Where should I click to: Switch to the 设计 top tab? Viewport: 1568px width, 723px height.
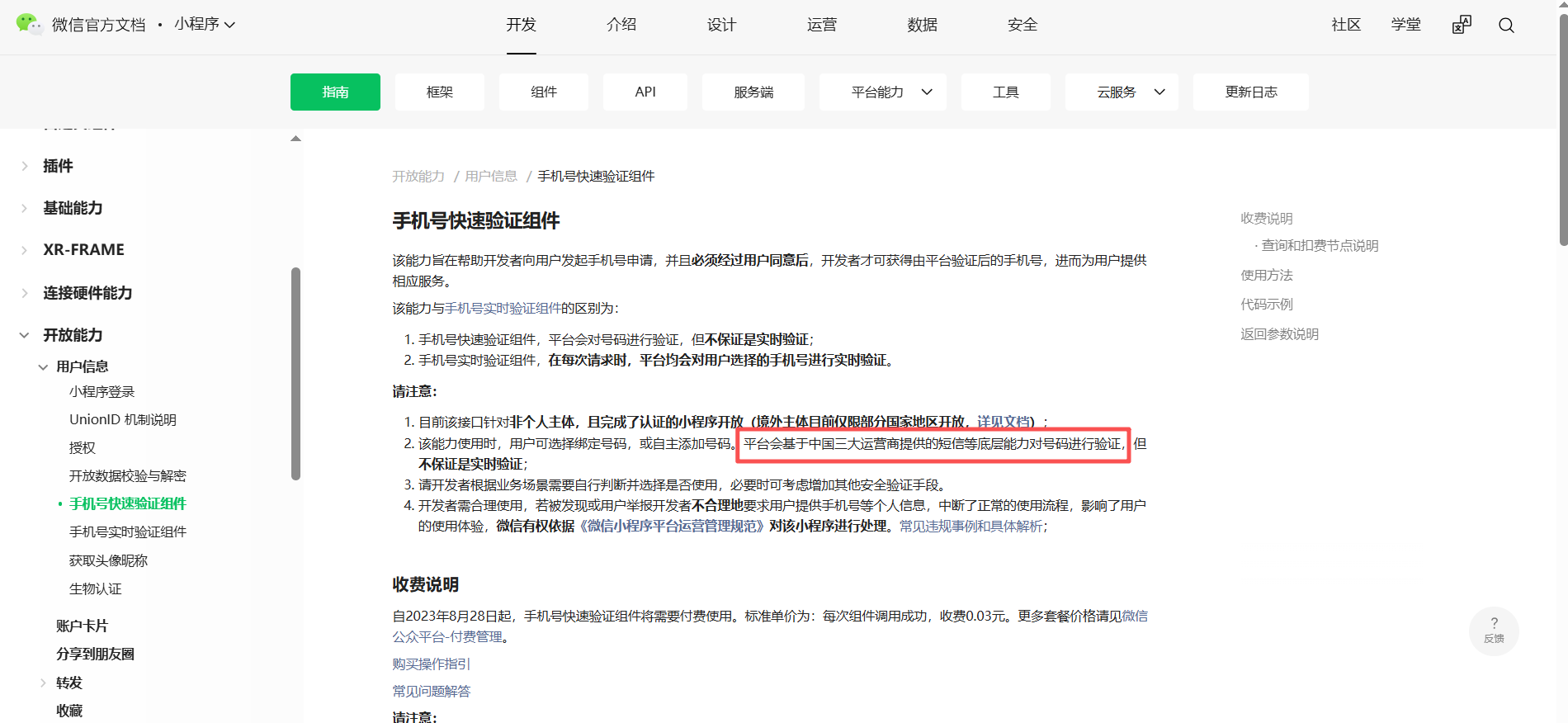pyautogui.click(x=721, y=25)
